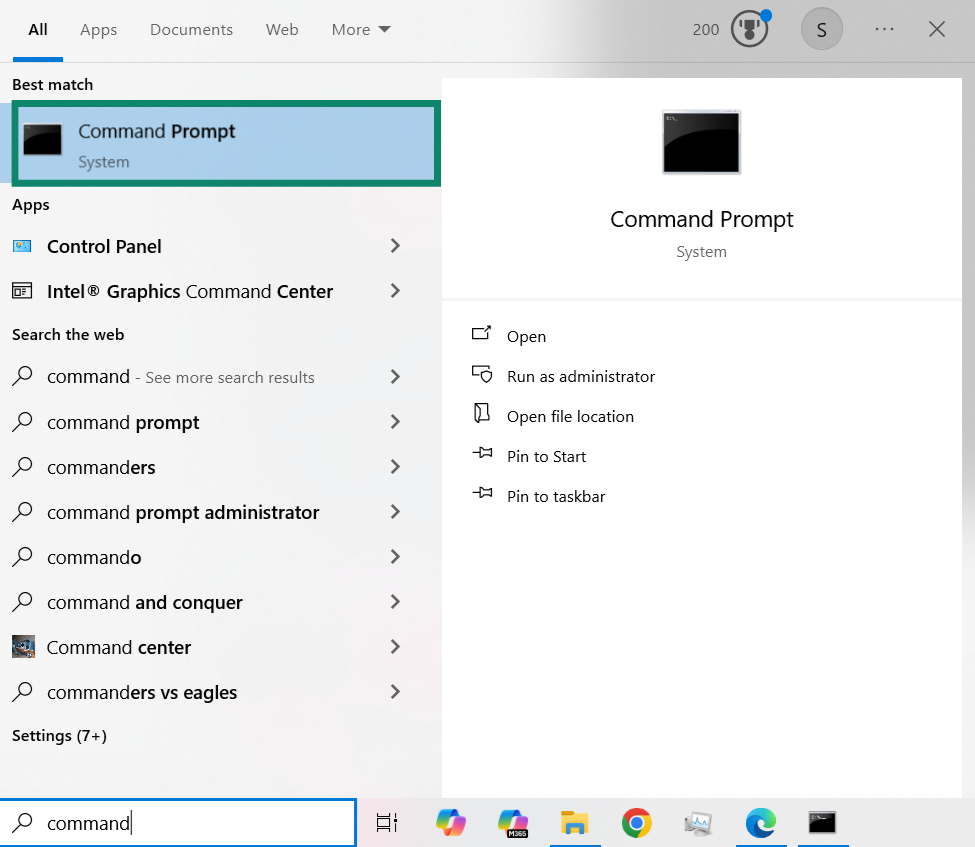
Task: Select the Command Prompt taskbar icon
Action: [821, 823]
